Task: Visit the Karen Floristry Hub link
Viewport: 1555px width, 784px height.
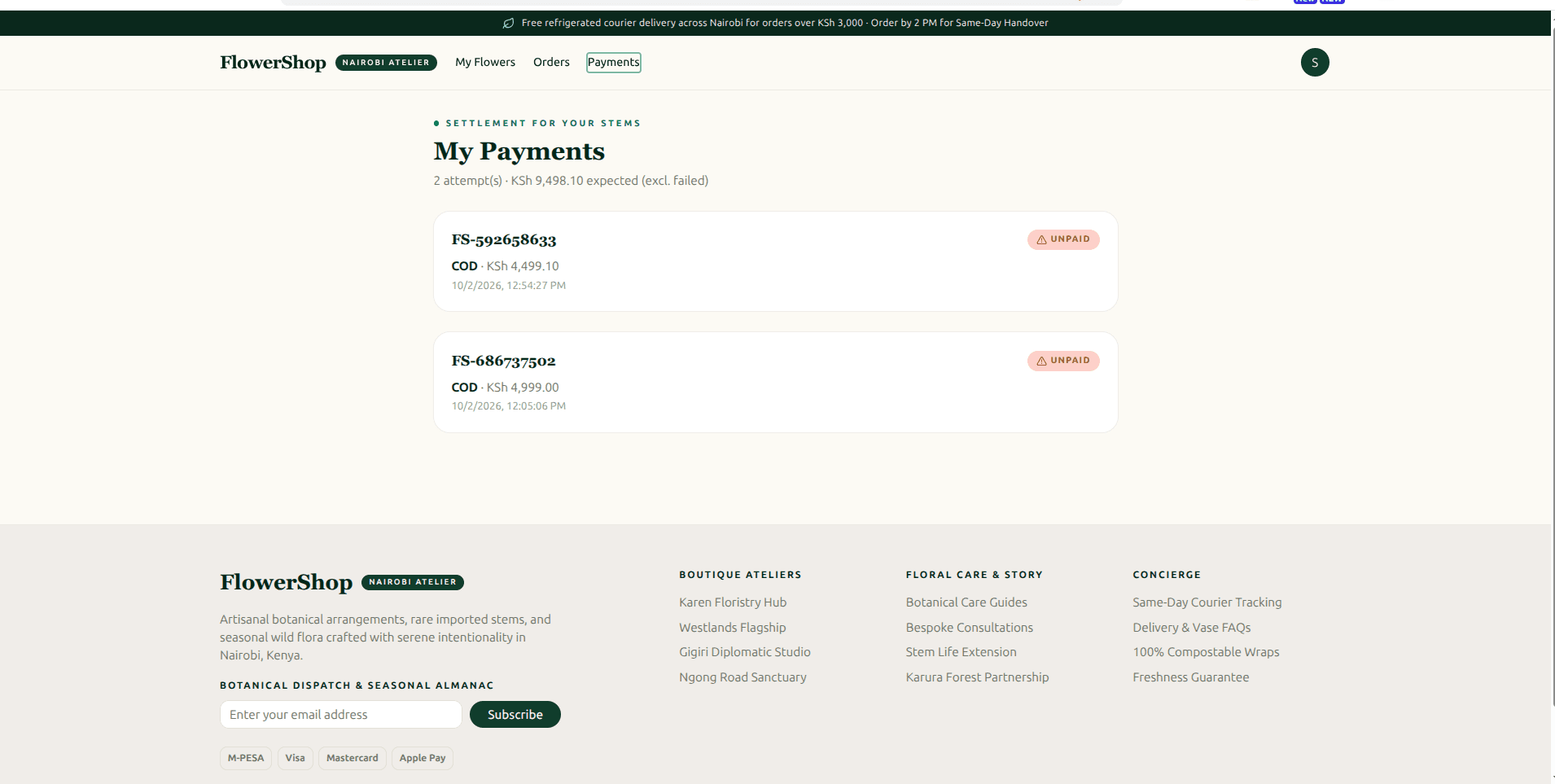Action: coord(733,602)
